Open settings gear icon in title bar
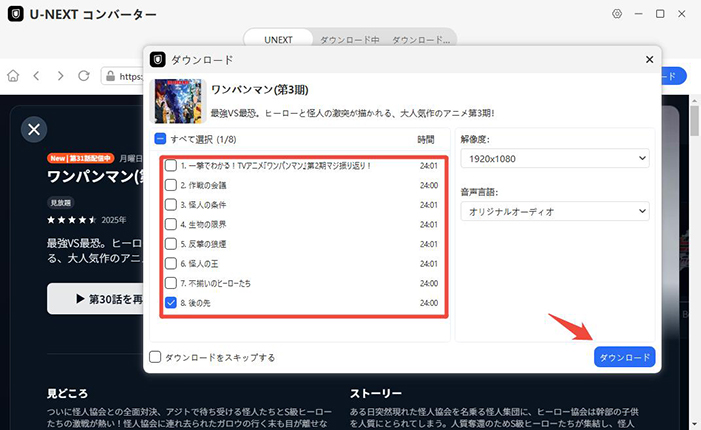The width and height of the screenshot is (701, 430). click(617, 14)
